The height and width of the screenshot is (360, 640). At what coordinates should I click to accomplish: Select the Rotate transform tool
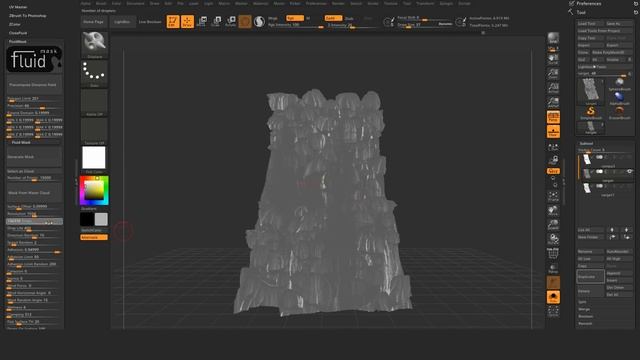(231, 21)
